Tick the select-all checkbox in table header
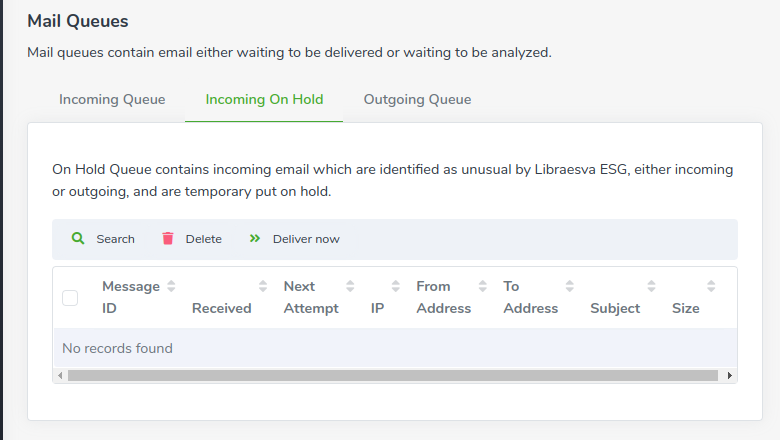Image resolution: width=780 pixels, height=440 pixels. point(70,298)
